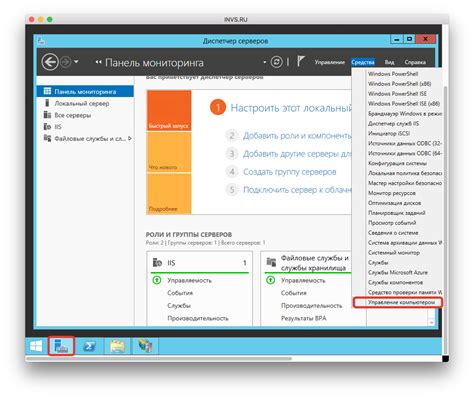The height and width of the screenshot is (398, 474).
Task: Click the back navigation arrow
Action: coord(50,62)
